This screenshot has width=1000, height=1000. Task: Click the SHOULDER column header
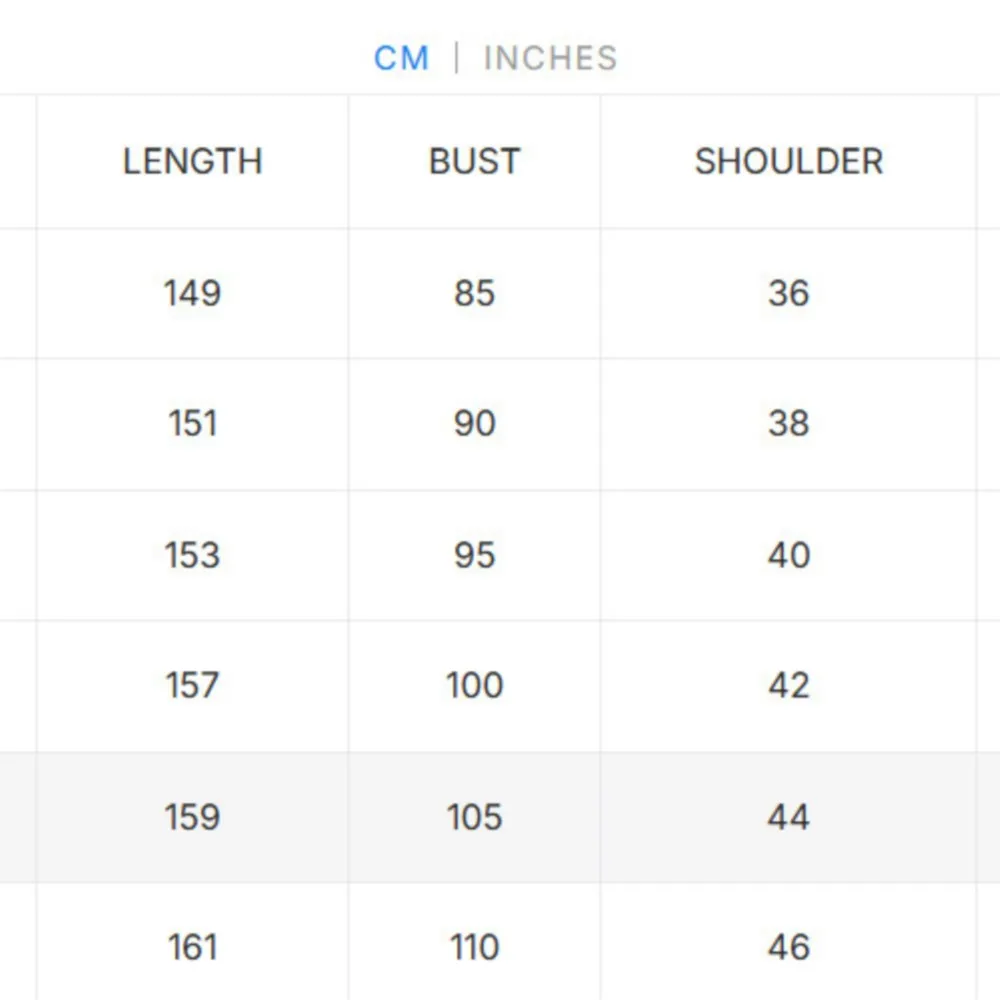pos(789,161)
